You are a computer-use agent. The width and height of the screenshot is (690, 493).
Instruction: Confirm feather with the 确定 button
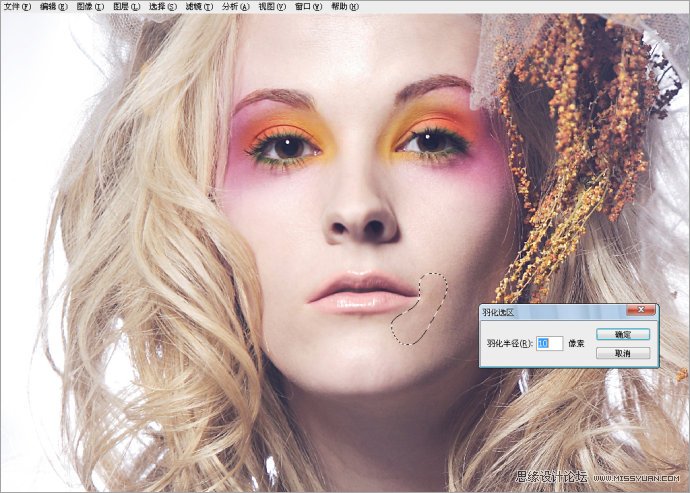[x=622, y=334]
